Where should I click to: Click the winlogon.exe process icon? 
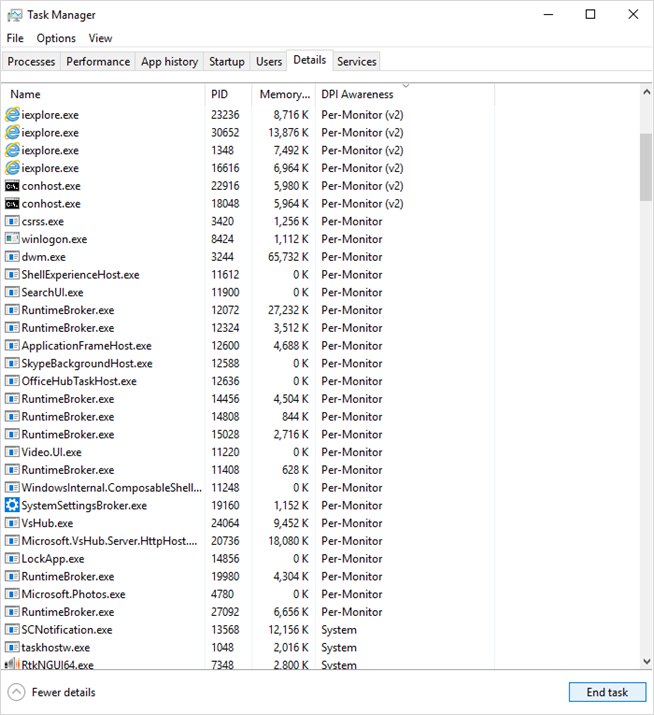click(x=12, y=238)
